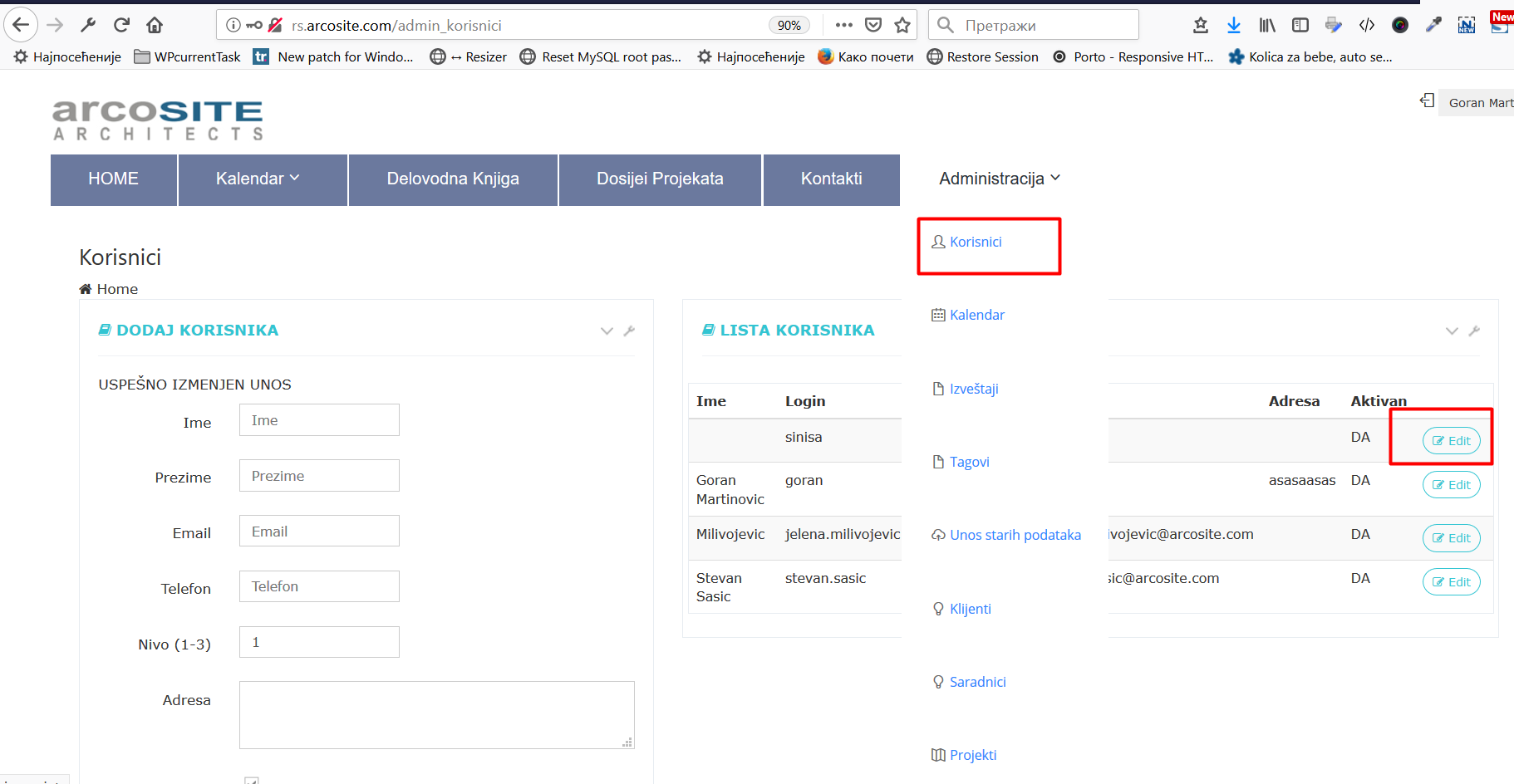
Task: Open the library books icon
Action: [x=1267, y=25]
